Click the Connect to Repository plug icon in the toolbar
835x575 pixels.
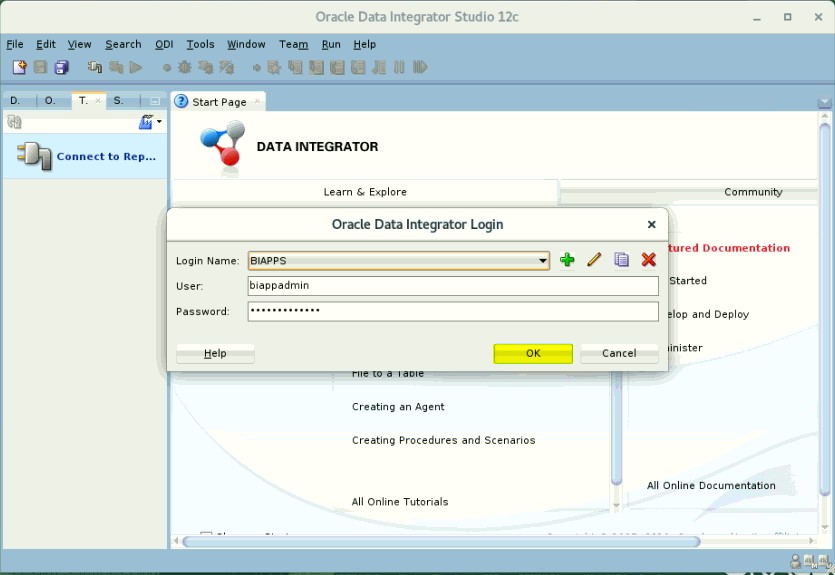pyautogui.click(x=95, y=67)
